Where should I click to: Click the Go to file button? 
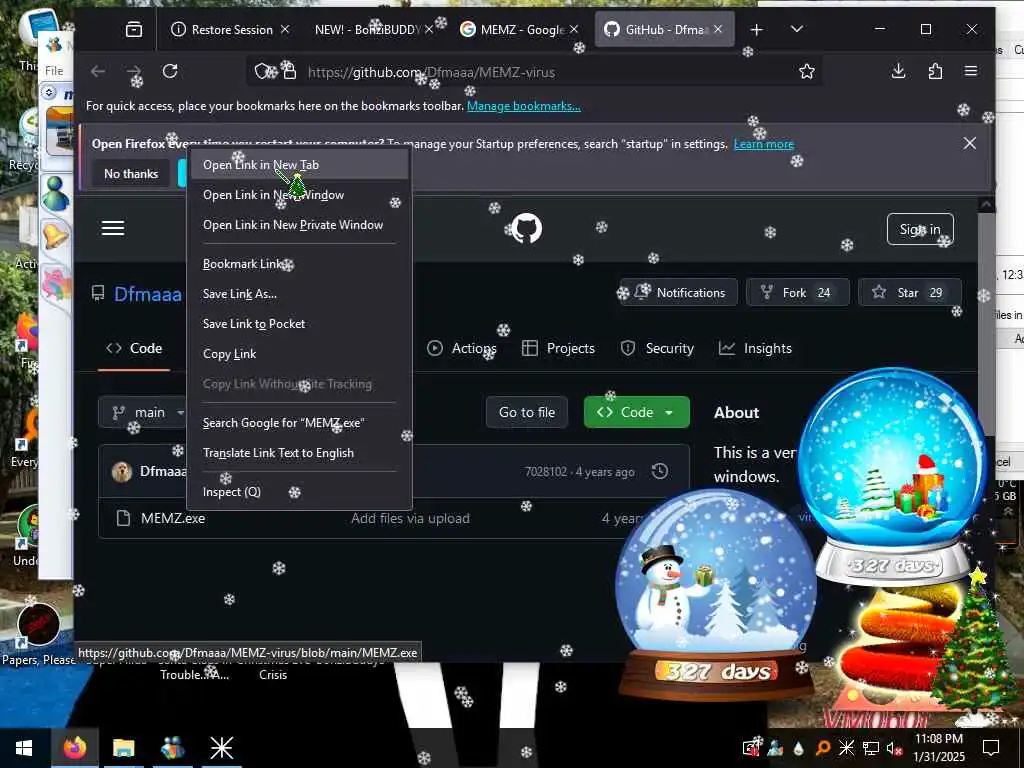tap(526, 413)
